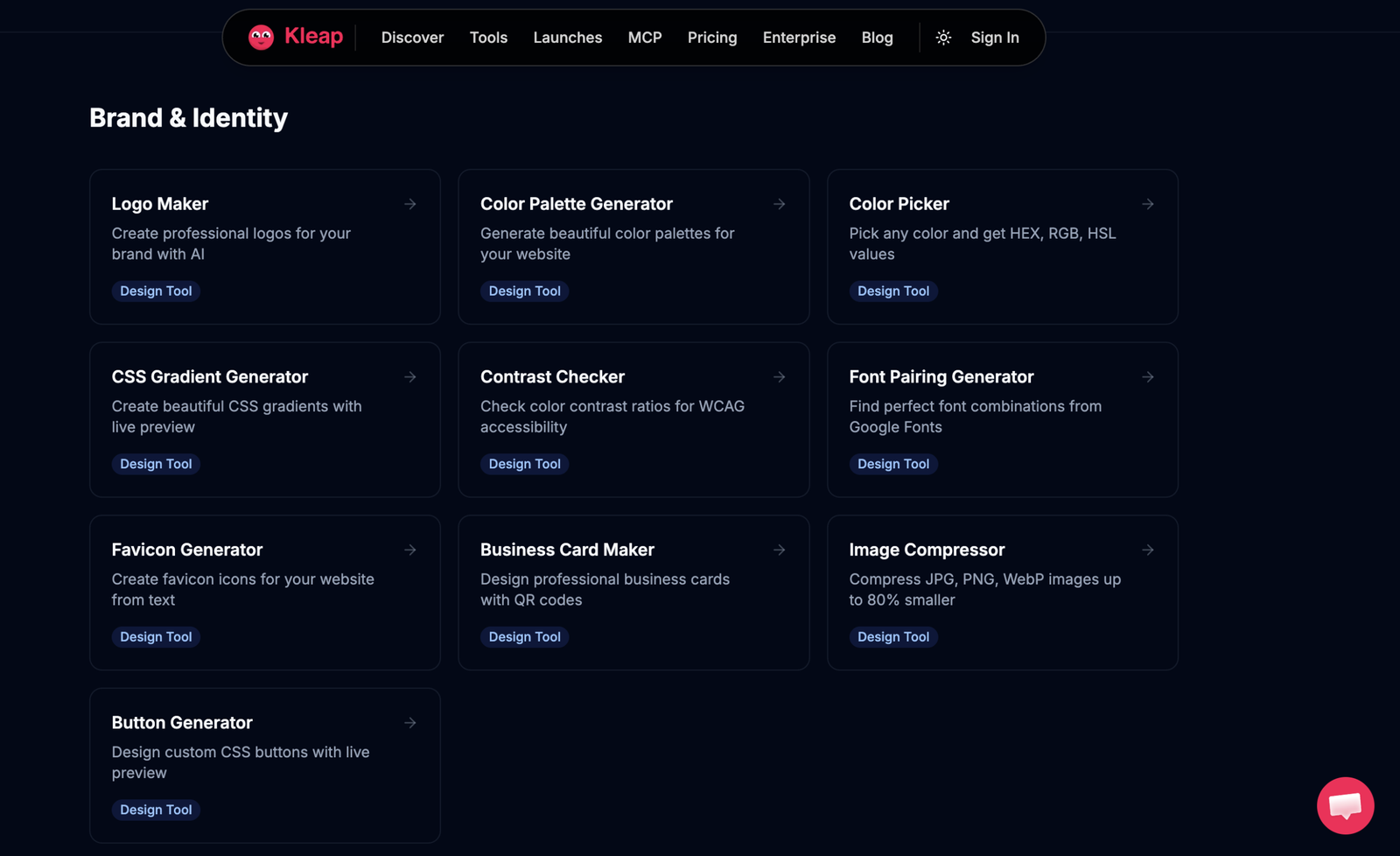Click 'Find perfect font combinations from Google Fonts'
Image resolution: width=1400 pixels, height=856 pixels.
click(976, 417)
